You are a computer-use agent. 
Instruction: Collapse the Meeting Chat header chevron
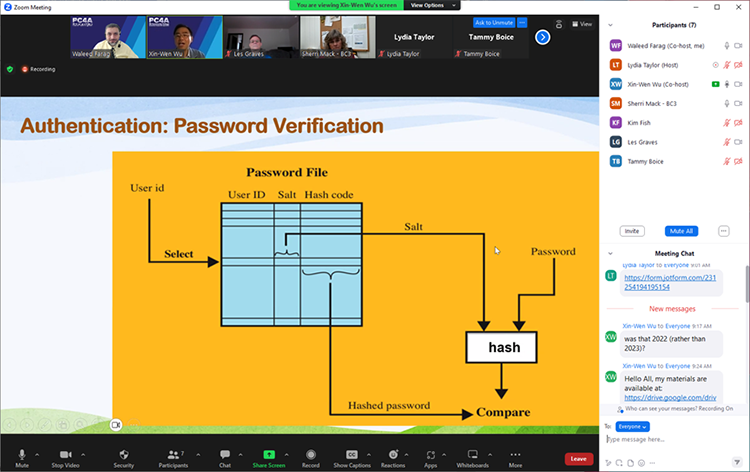[610, 253]
